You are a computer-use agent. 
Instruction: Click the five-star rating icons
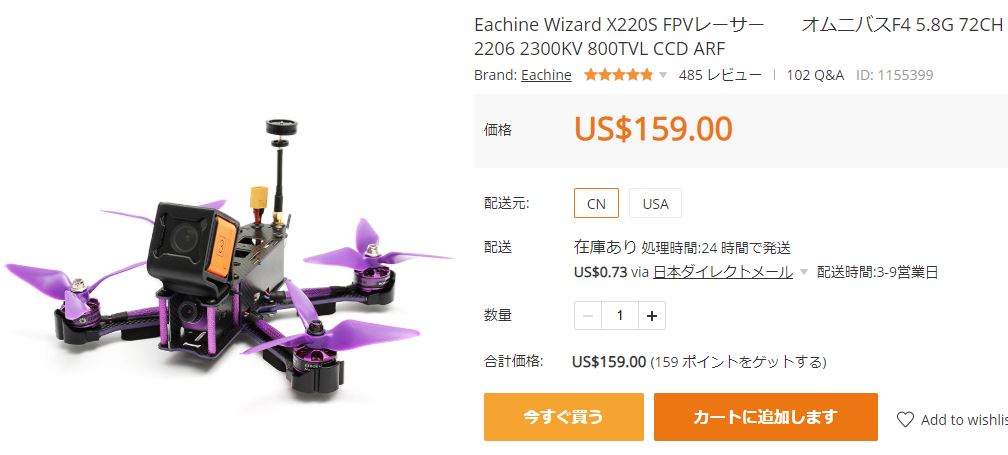click(618, 75)
